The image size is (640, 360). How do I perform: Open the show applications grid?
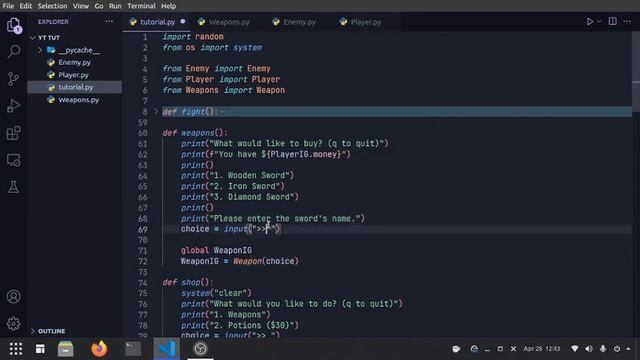pyautogui.click(x=16, y=349)
